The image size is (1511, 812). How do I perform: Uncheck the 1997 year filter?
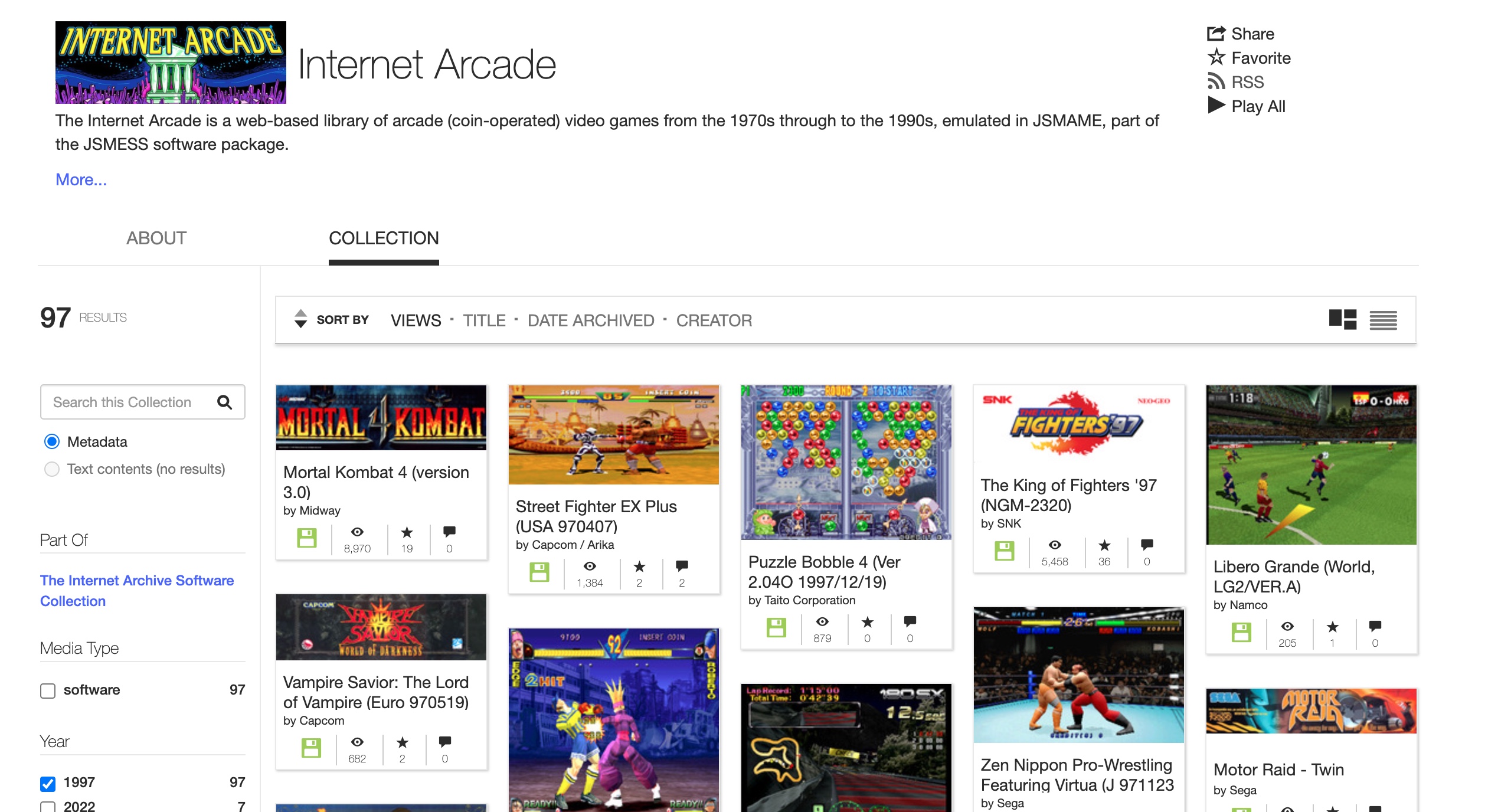pyautogui.click(x=48, y=783)
